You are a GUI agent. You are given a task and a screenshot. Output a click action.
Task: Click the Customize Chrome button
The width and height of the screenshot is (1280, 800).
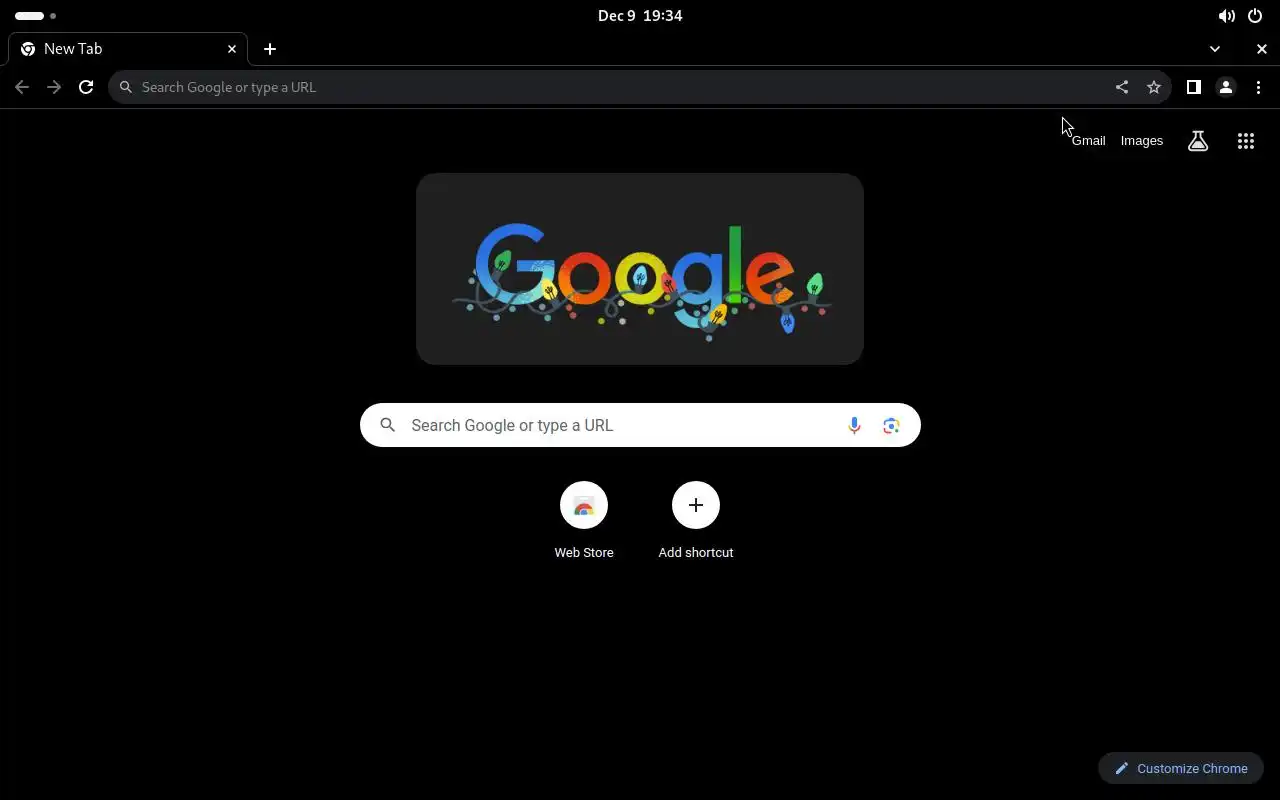[1181, 768]
